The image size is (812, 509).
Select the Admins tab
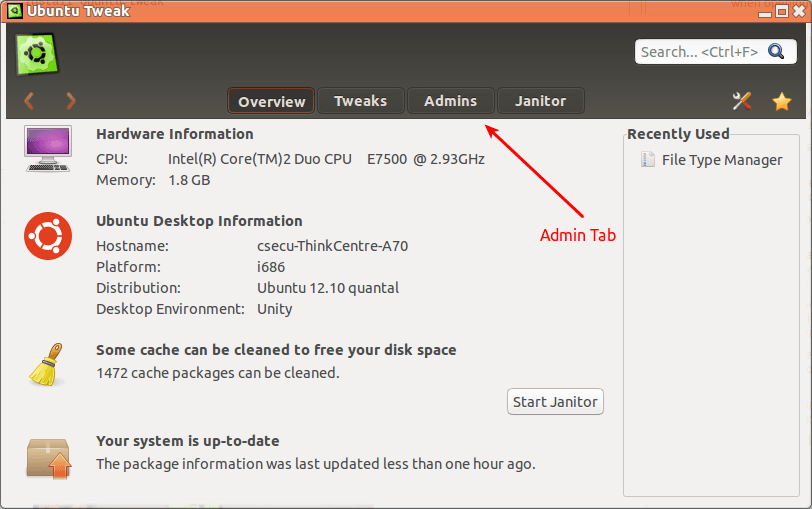tap(450, 101)
